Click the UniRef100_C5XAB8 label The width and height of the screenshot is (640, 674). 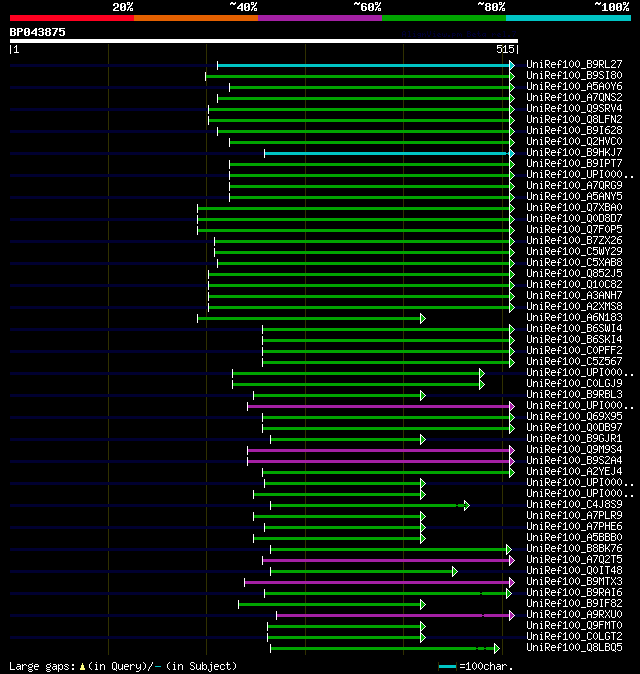click(574, 263)
